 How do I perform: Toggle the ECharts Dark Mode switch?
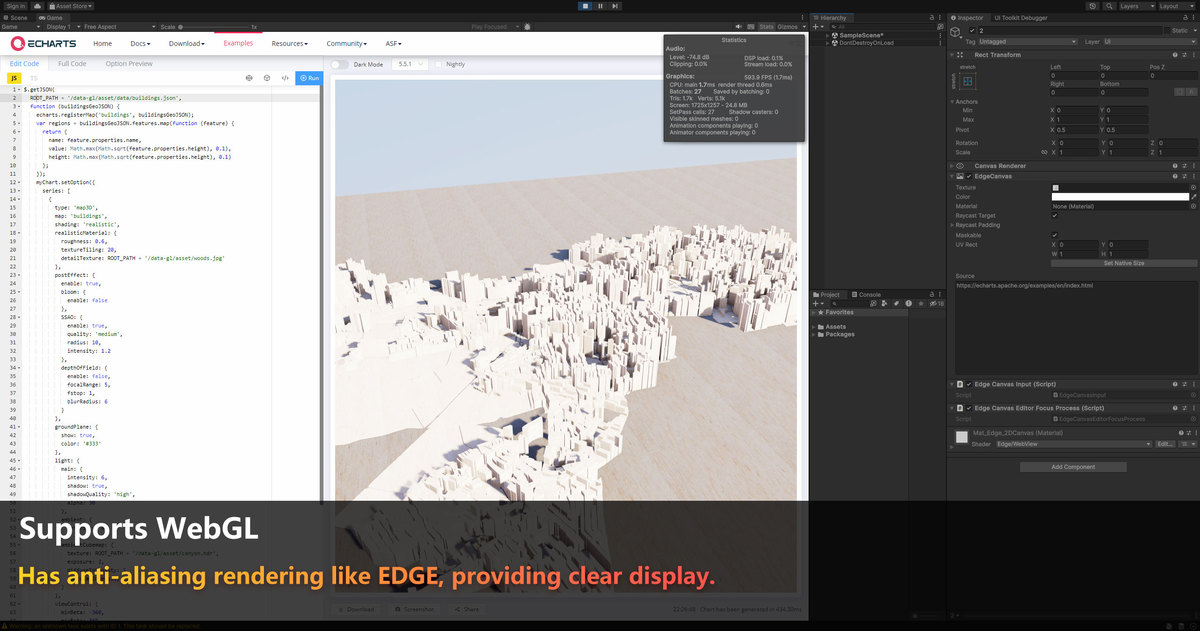(341, 64)
